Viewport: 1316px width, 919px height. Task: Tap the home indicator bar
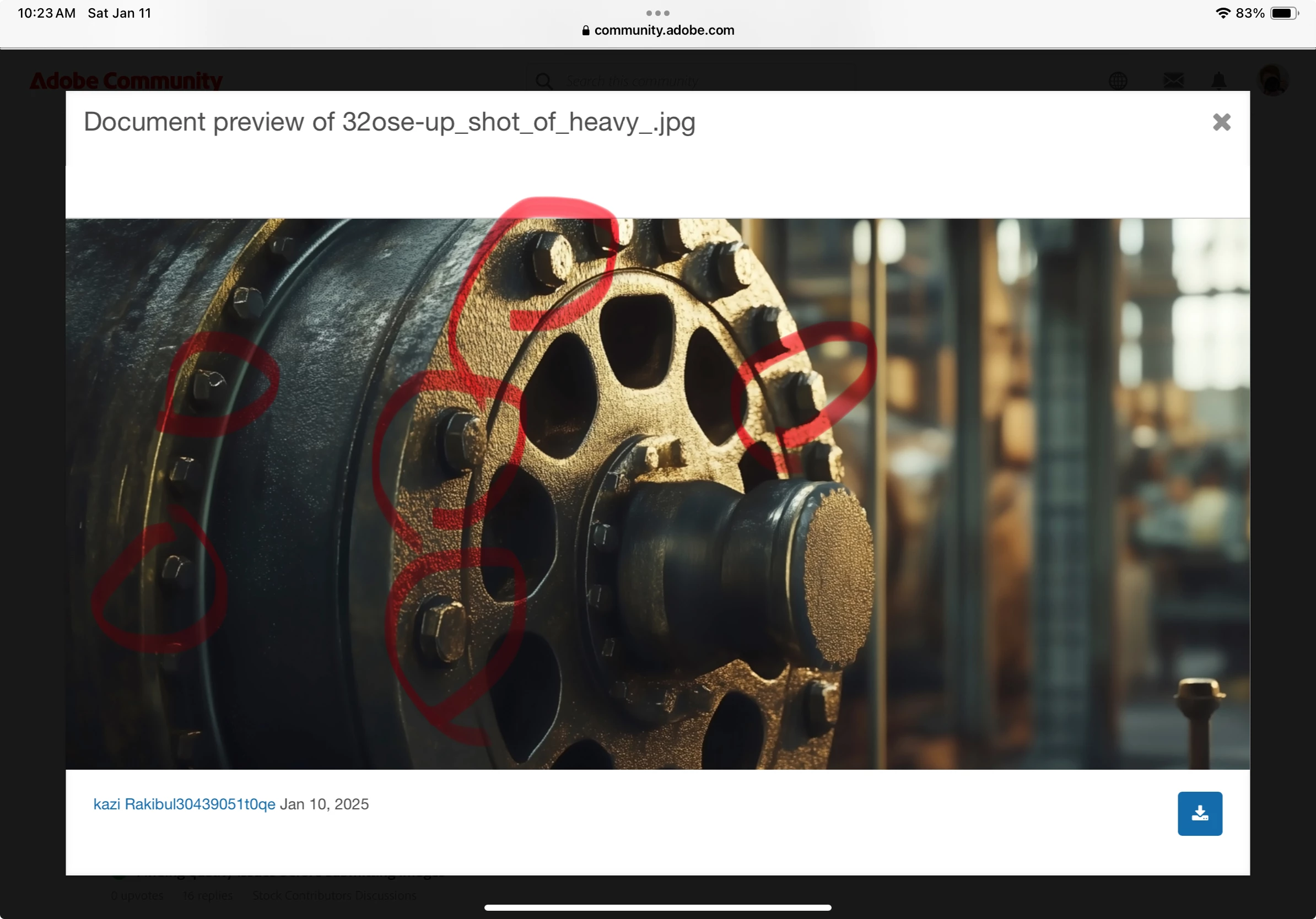657,907
